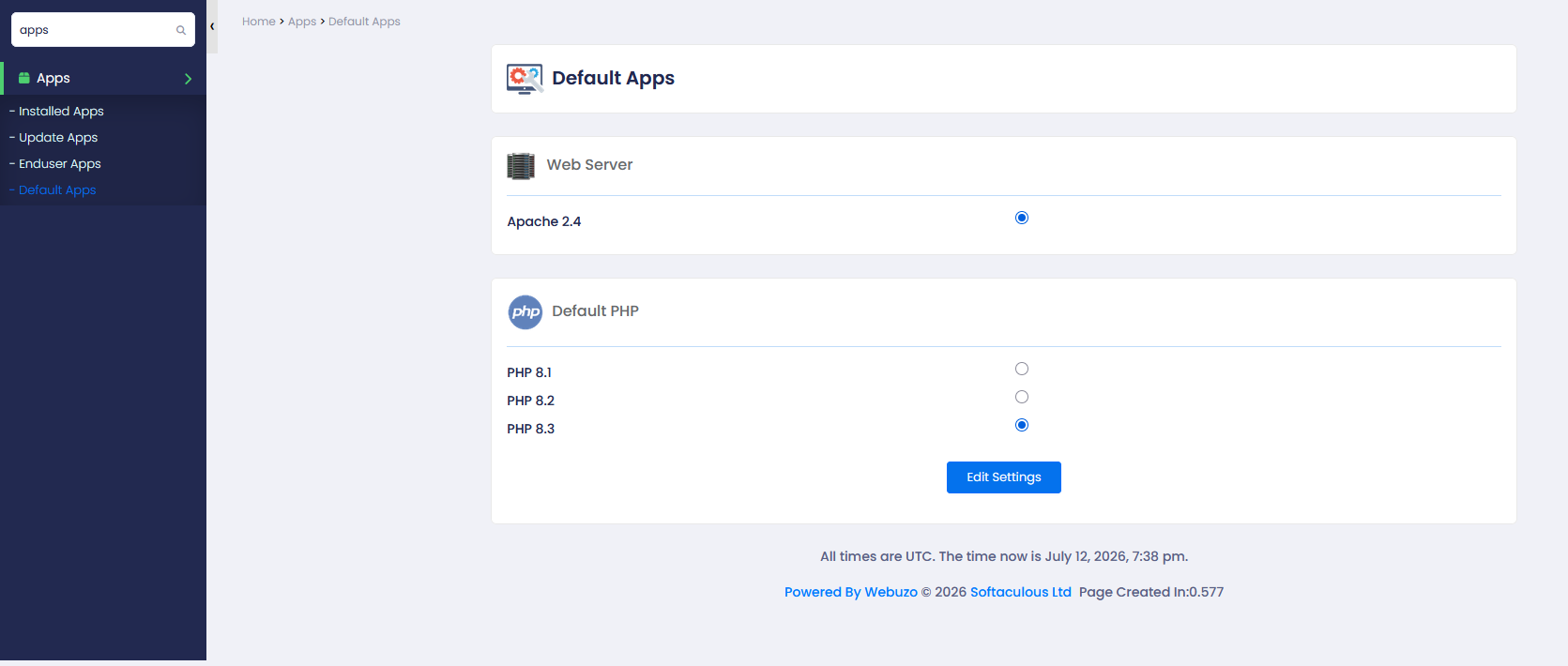Open Update Apps in sidebar
1568x666 pixels.
tap(58, 137)
